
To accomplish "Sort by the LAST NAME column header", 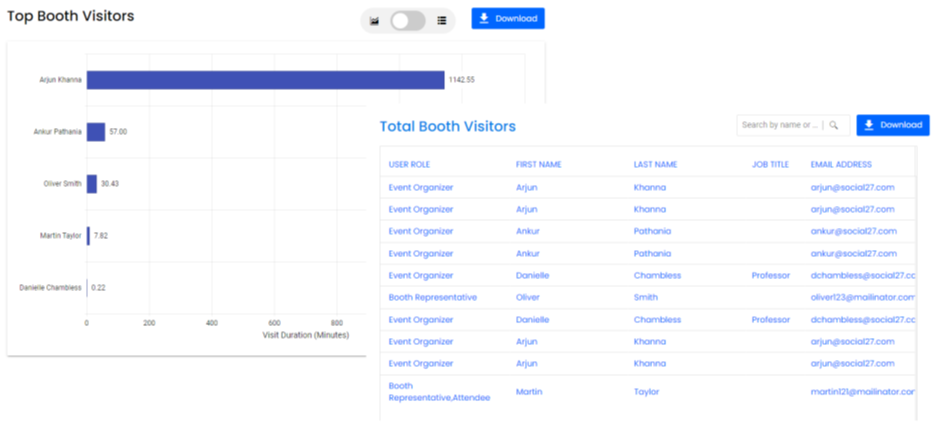I will (x=656, y=164).
